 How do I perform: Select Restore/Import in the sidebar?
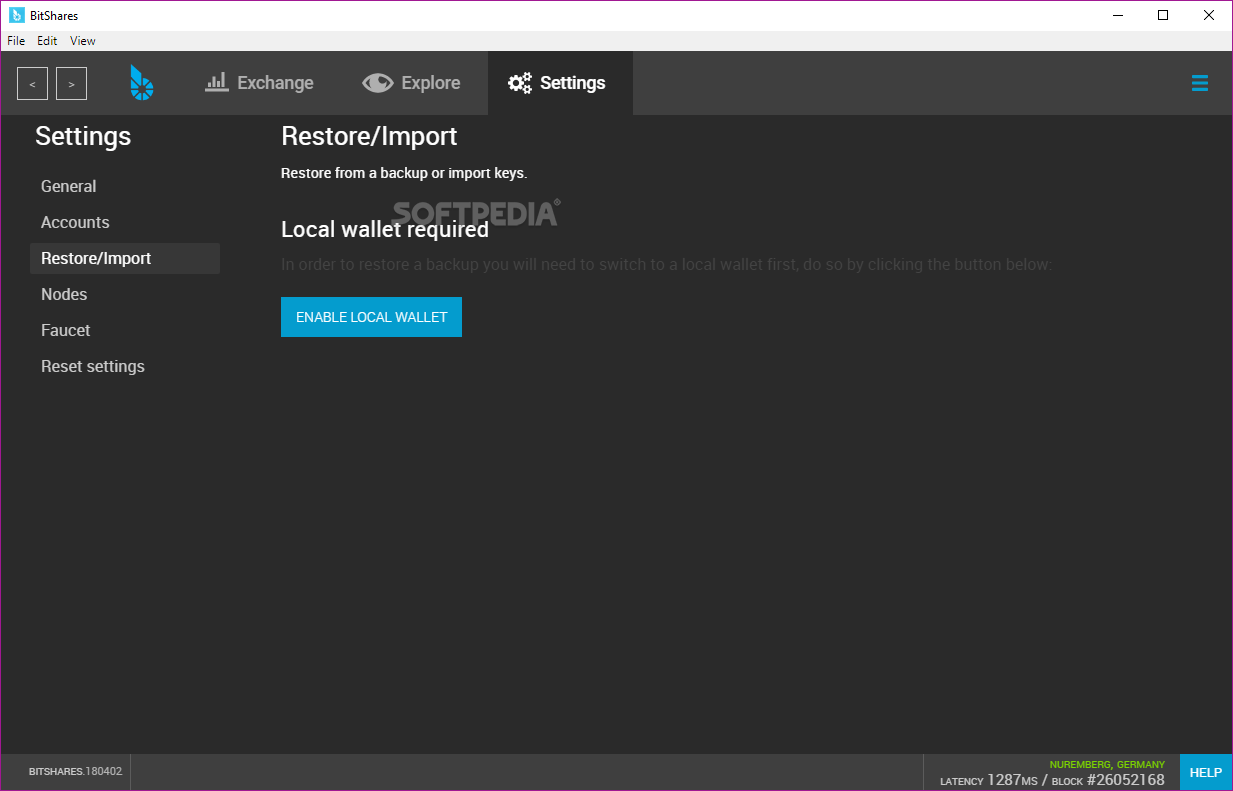[125, 258]
